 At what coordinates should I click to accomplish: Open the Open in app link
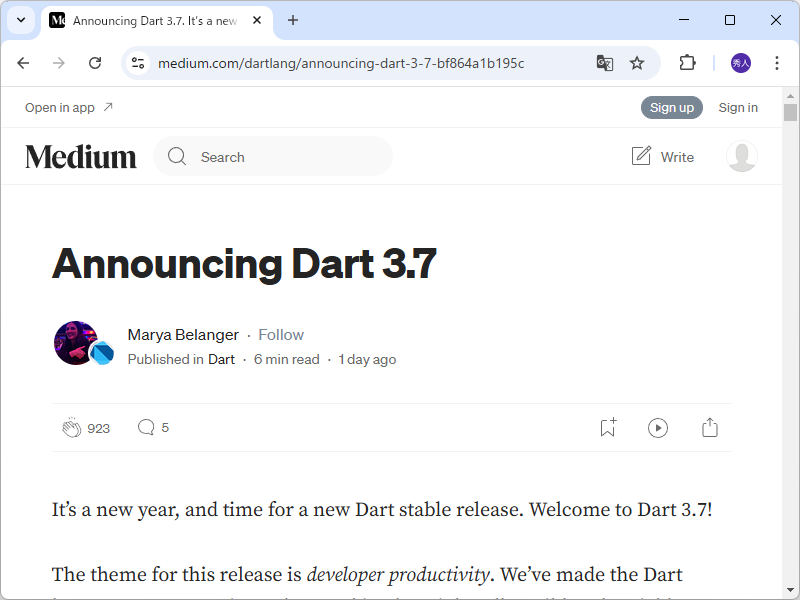60,107
